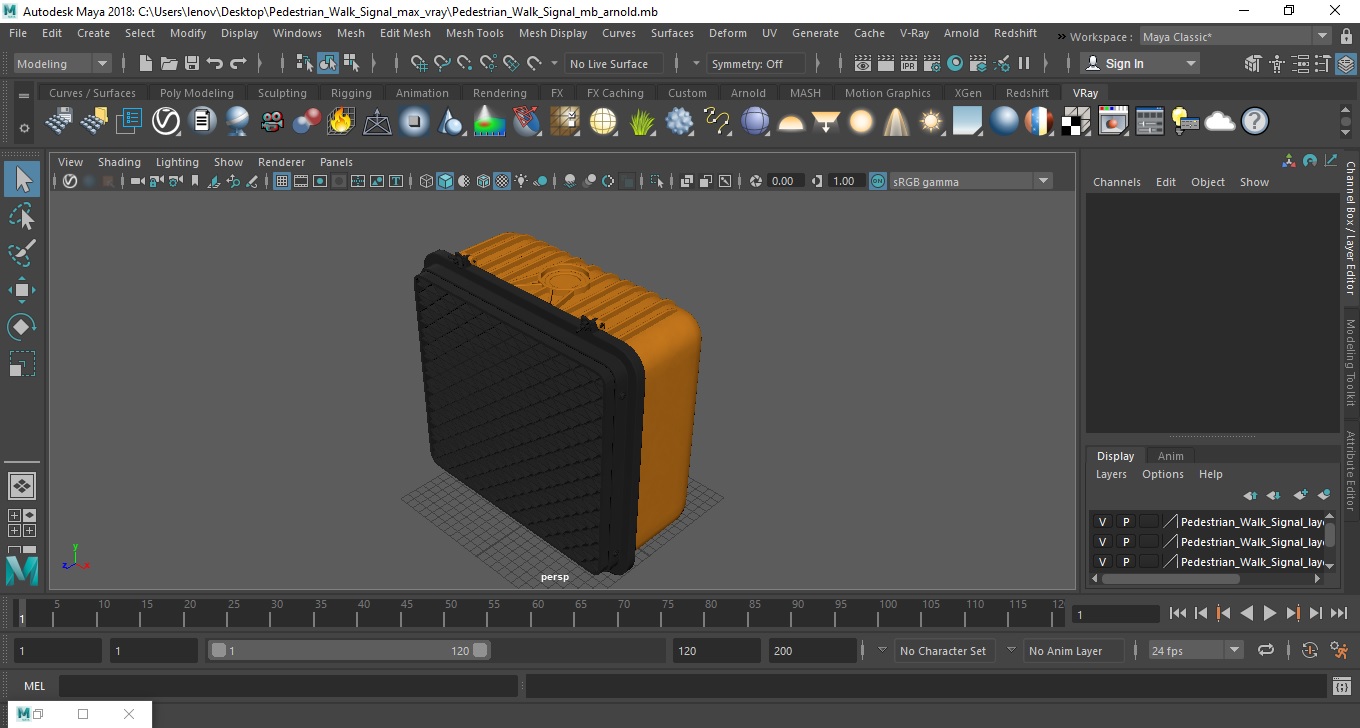Pause rendering with pause icon
This screenshot has width=1360, height=728.
[1024, 63]
